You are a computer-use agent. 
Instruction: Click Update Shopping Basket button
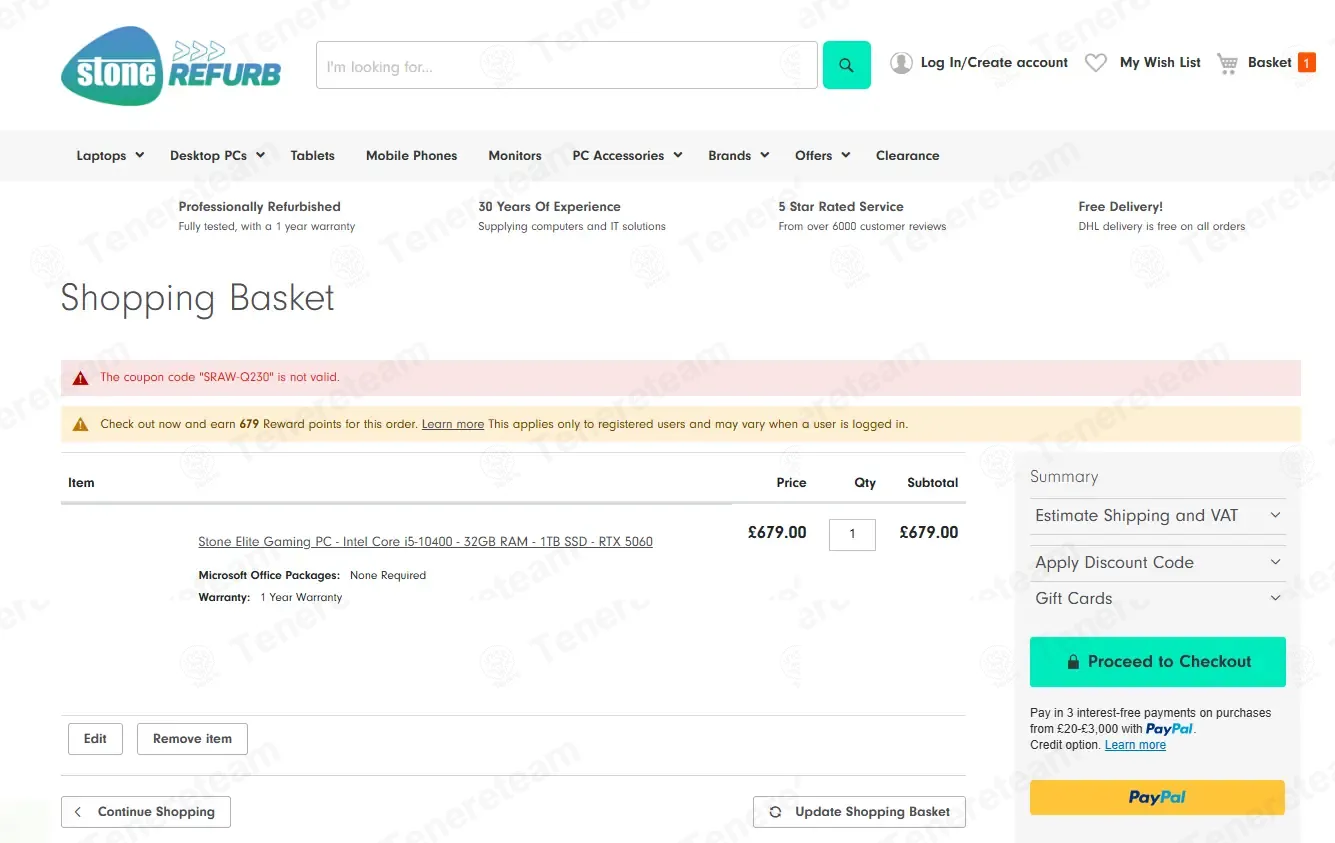pos(859,812)
